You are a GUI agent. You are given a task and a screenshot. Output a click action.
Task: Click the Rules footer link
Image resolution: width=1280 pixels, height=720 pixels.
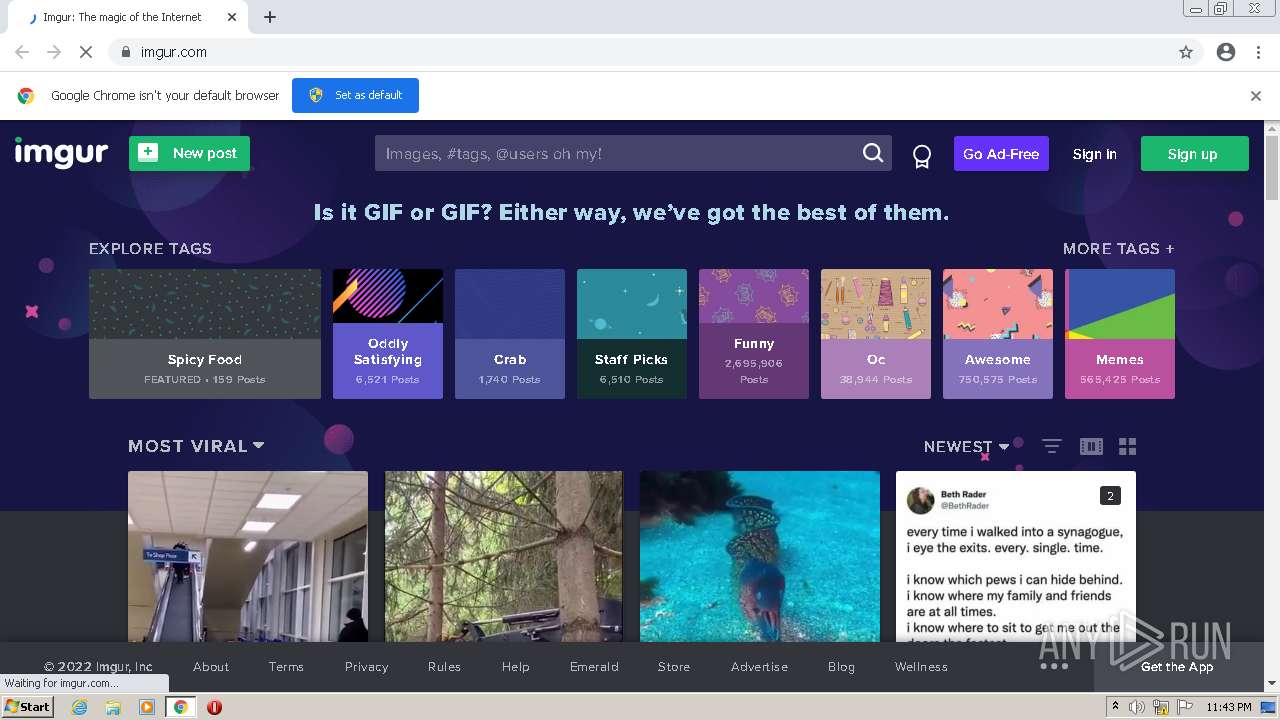pos(444,666)
